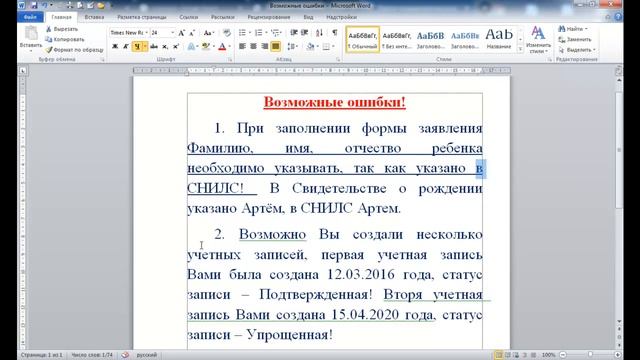Open the underline style dropdown arrow
Screen dimensions: 640x360
pyautogui.click(x=144, y=47)
